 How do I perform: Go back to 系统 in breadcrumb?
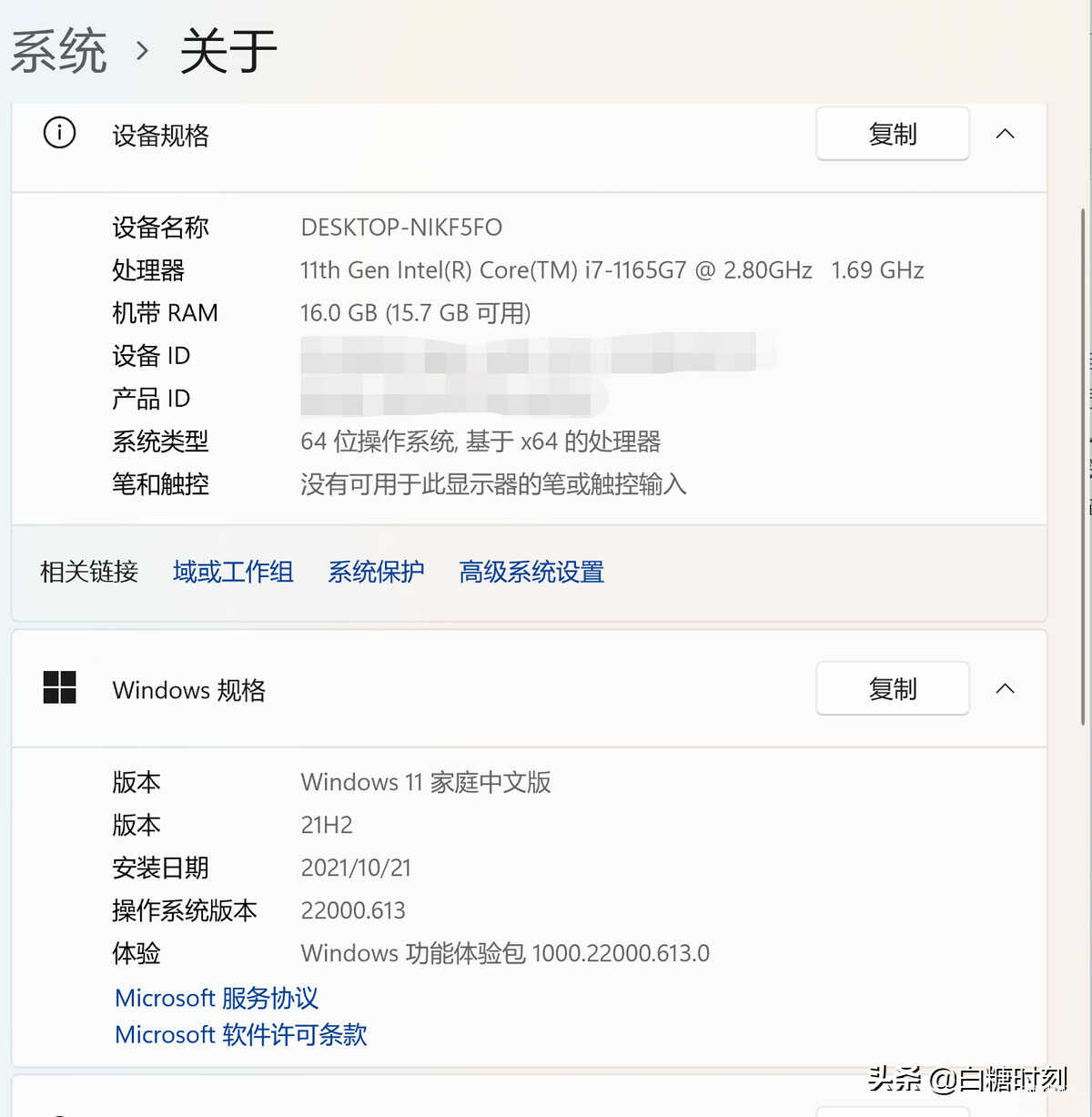(59, 51)
